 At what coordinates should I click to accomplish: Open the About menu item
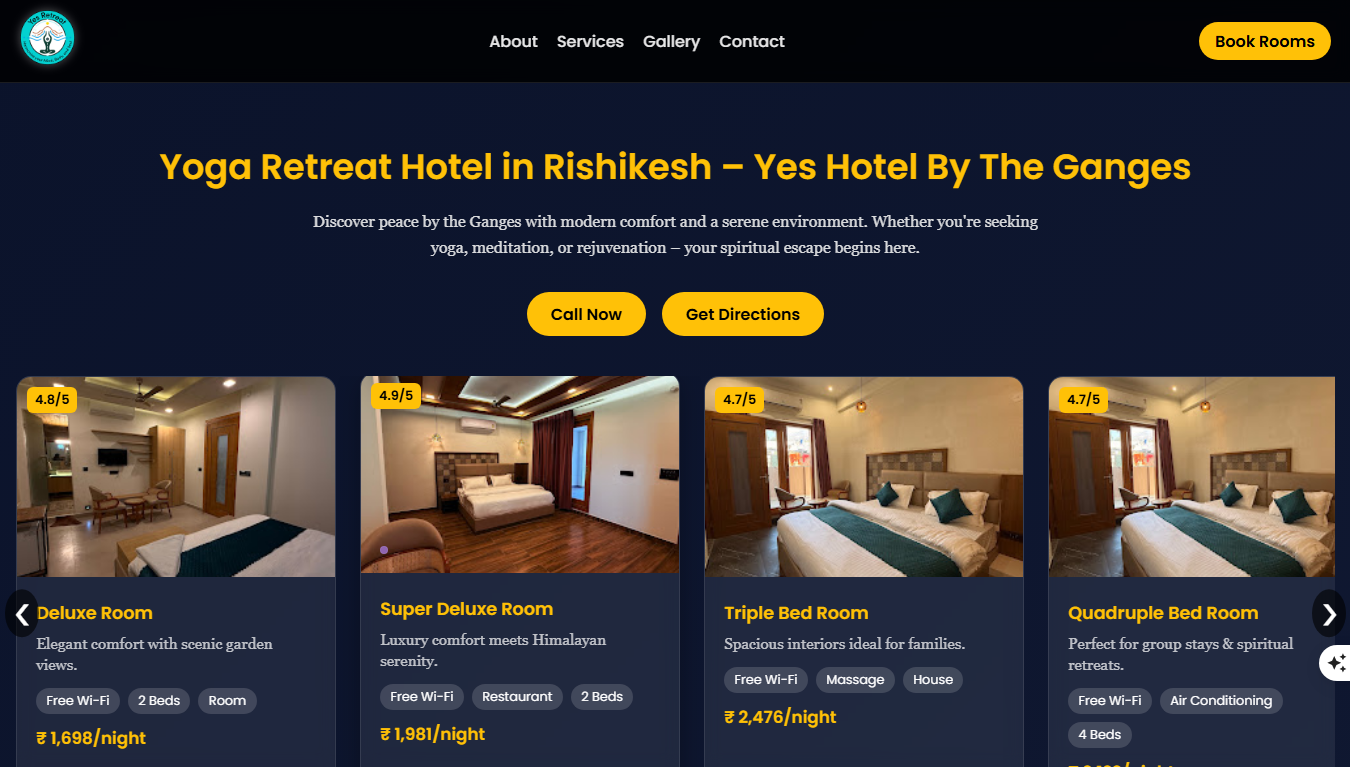tap(513, 41)
